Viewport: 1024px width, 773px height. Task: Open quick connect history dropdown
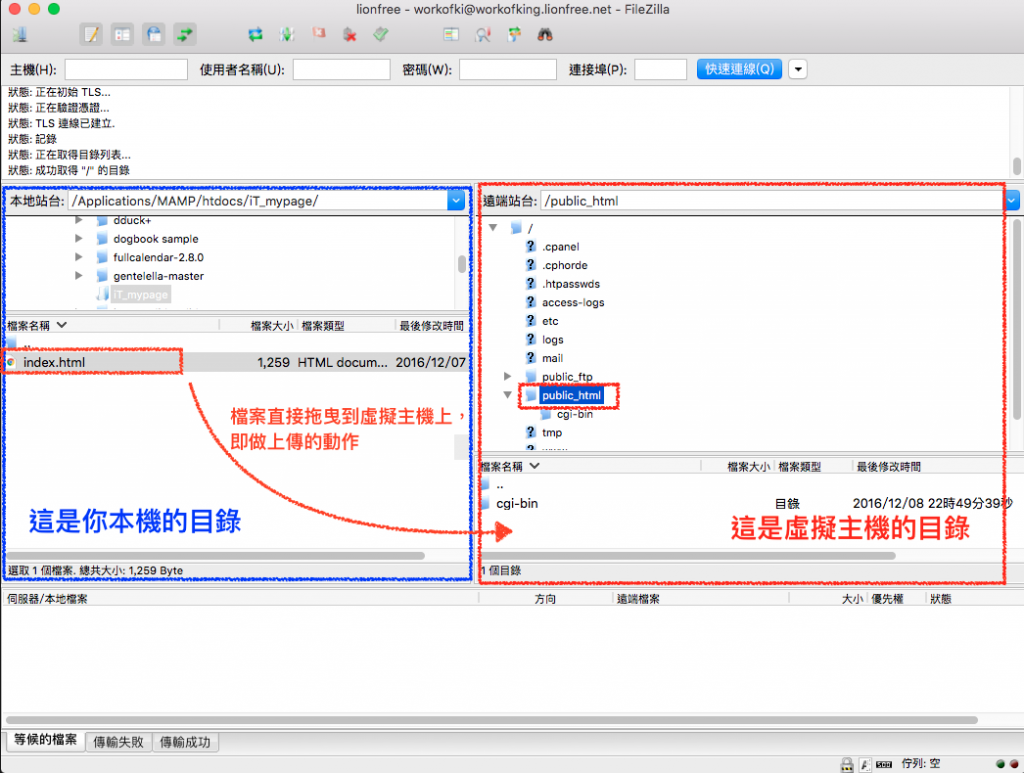pyautogui.click(x=798, y=69)
